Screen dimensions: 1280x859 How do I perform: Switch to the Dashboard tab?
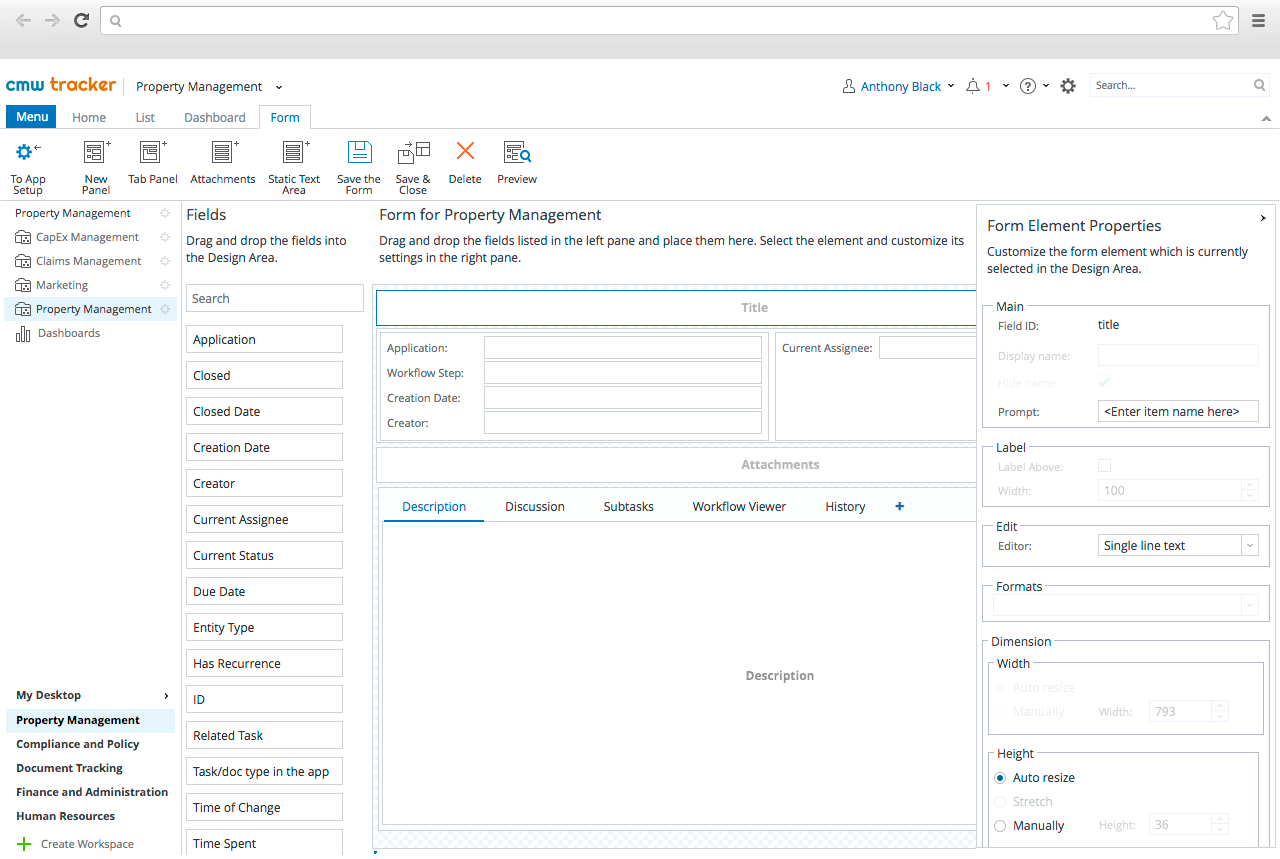215,117
